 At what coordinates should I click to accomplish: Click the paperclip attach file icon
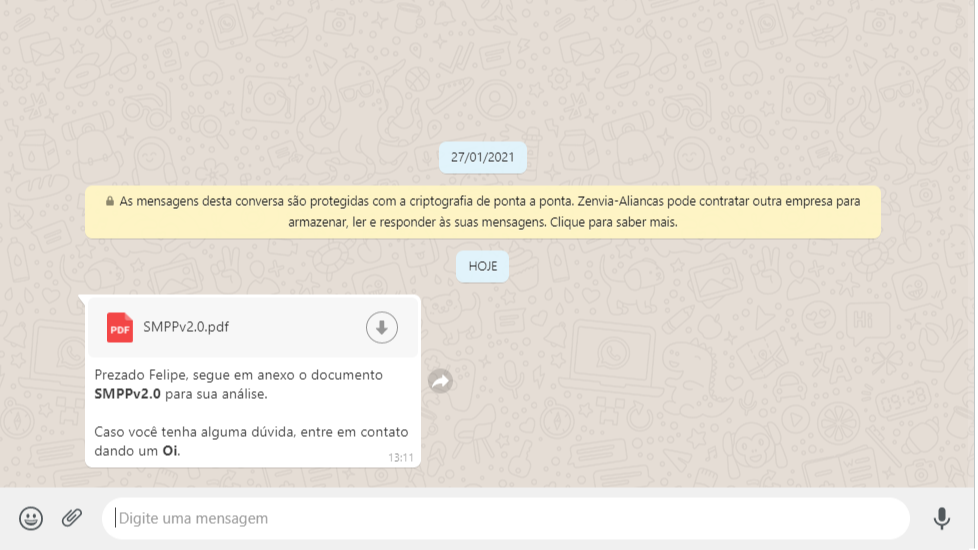[x=72, y=518]
